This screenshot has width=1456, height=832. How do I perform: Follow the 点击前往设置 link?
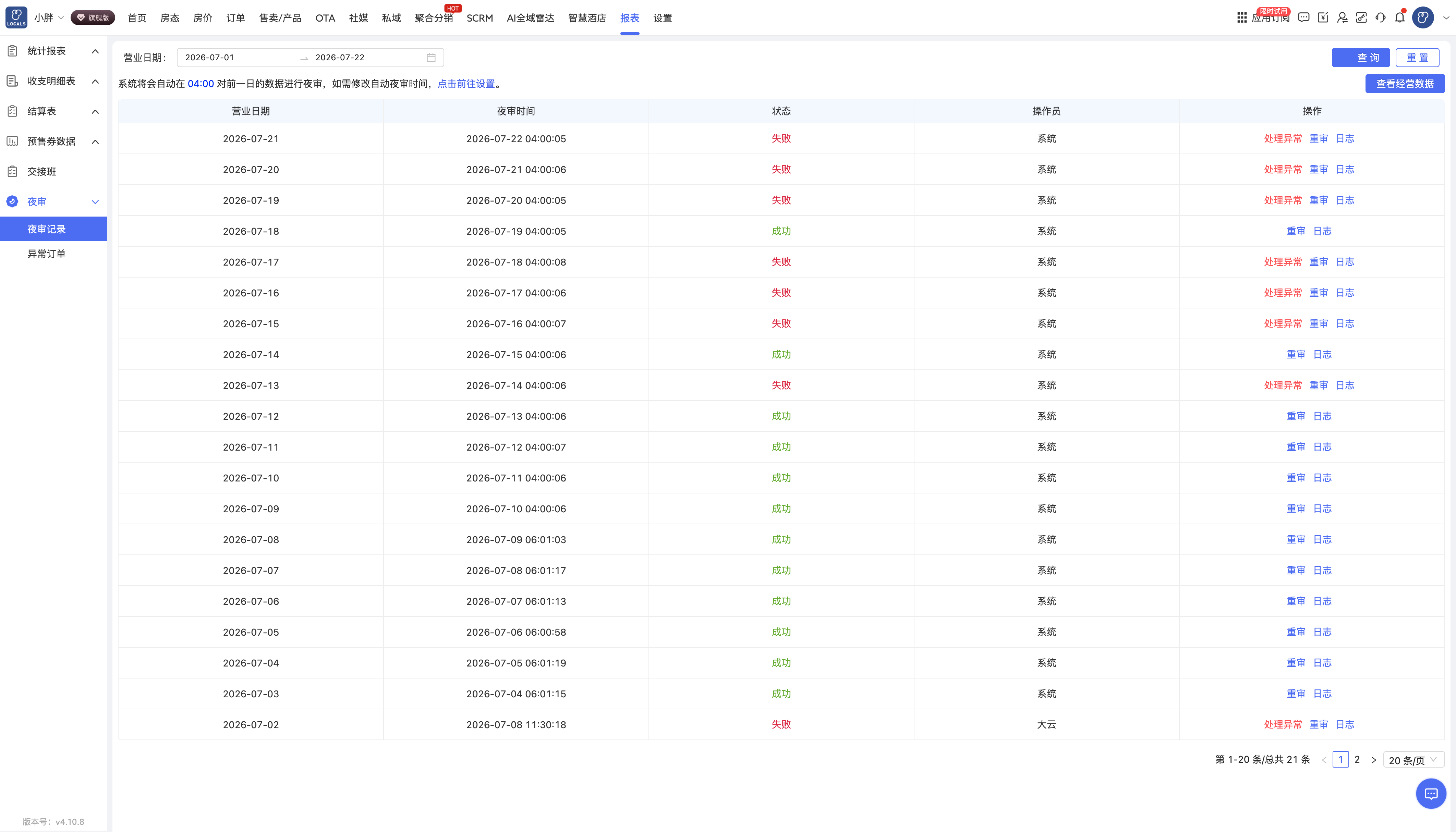(466, 84)
